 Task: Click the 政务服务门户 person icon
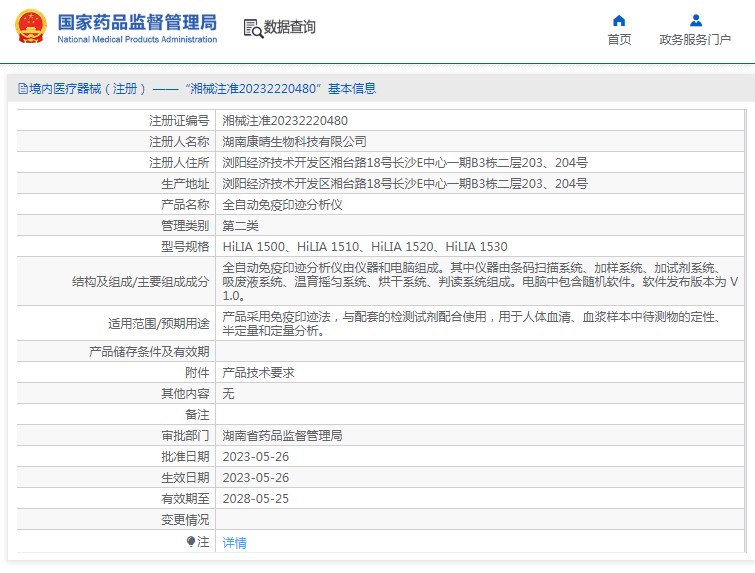coord(696,20)
